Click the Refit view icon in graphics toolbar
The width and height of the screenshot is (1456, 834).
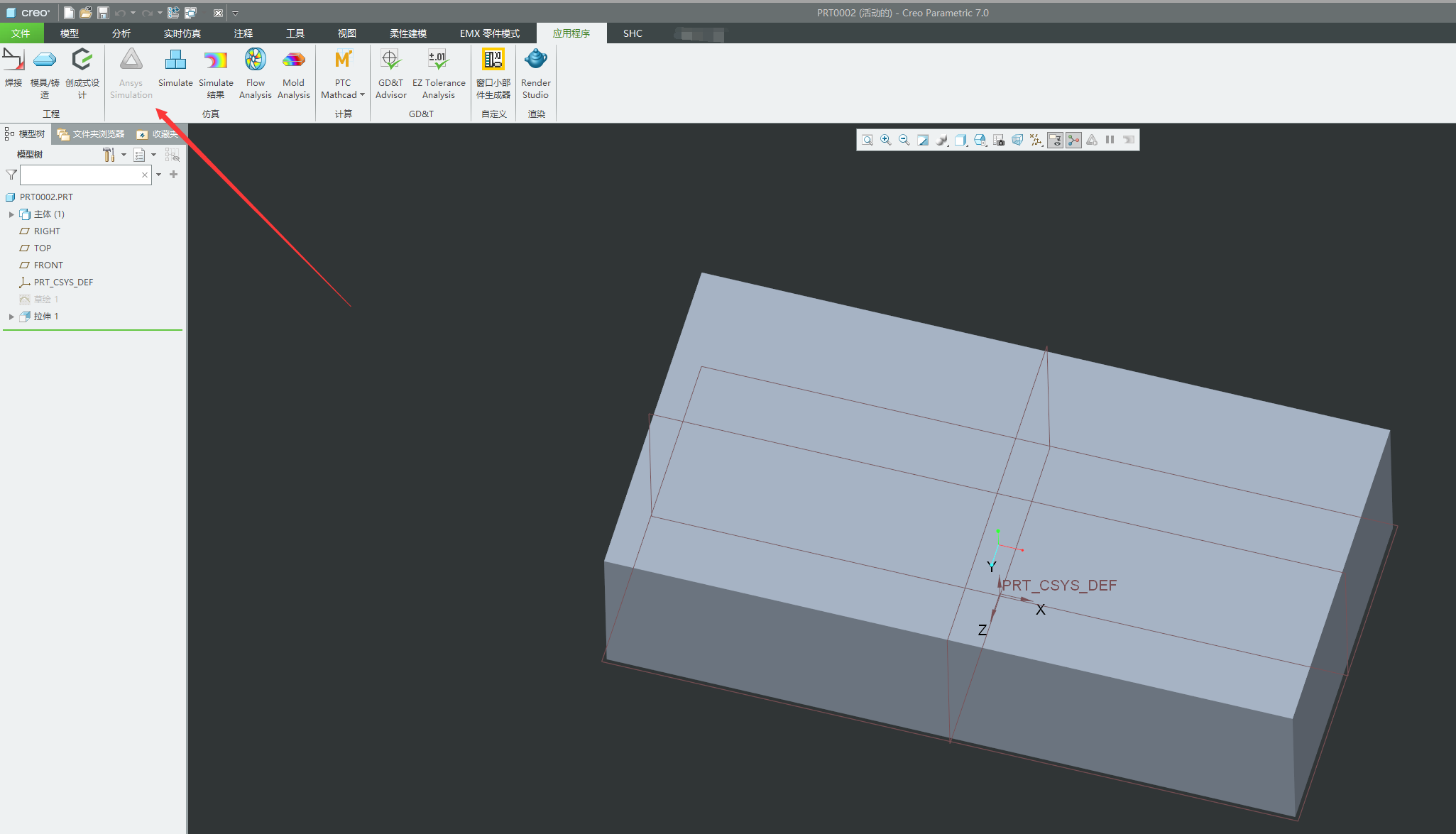(867, 140)
